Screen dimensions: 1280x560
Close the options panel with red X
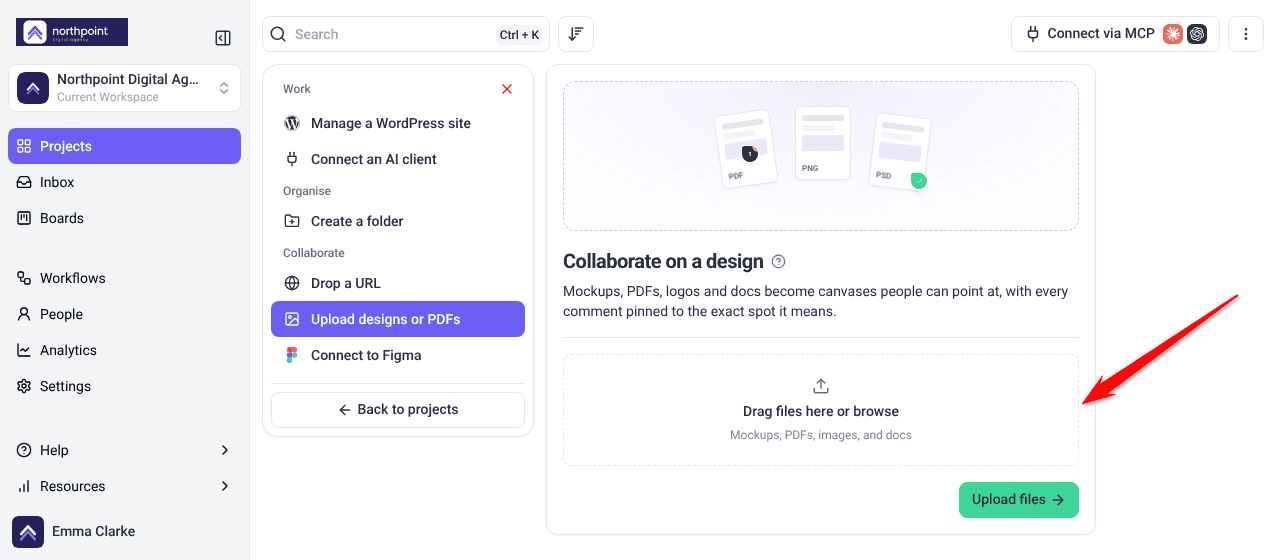507,89
